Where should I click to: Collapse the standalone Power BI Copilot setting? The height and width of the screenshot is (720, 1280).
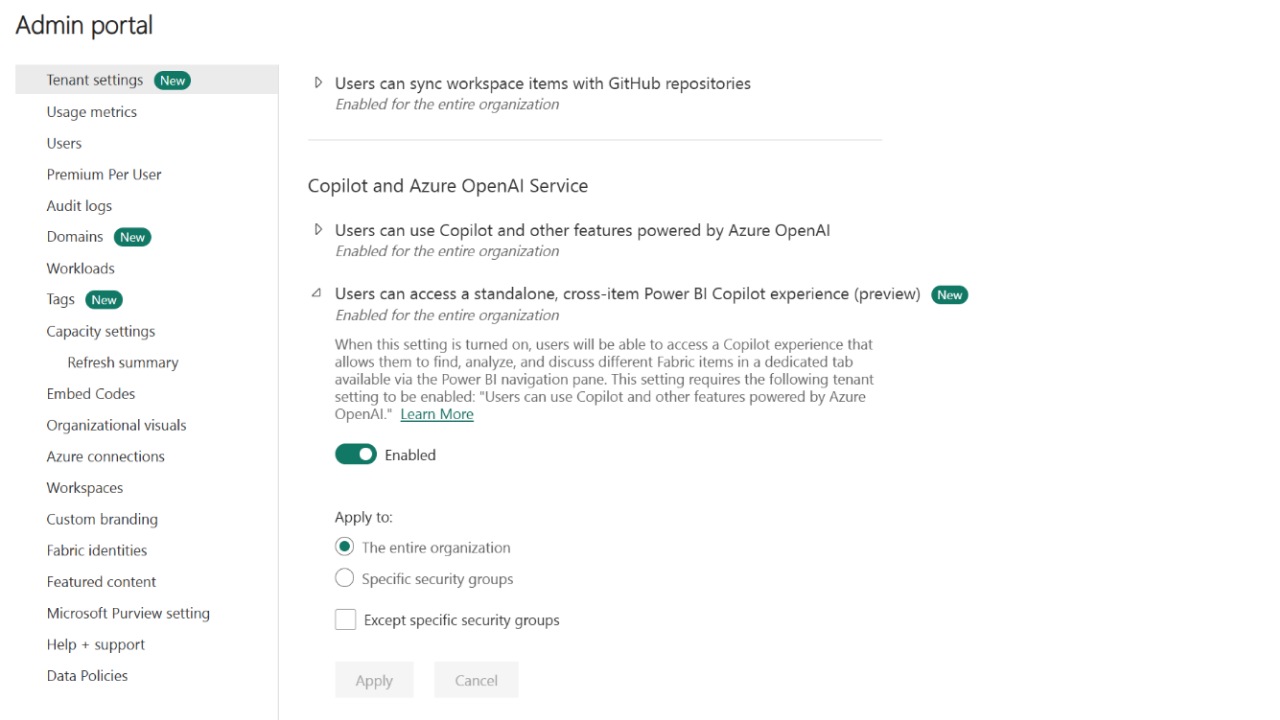click(x=316, y=293)
